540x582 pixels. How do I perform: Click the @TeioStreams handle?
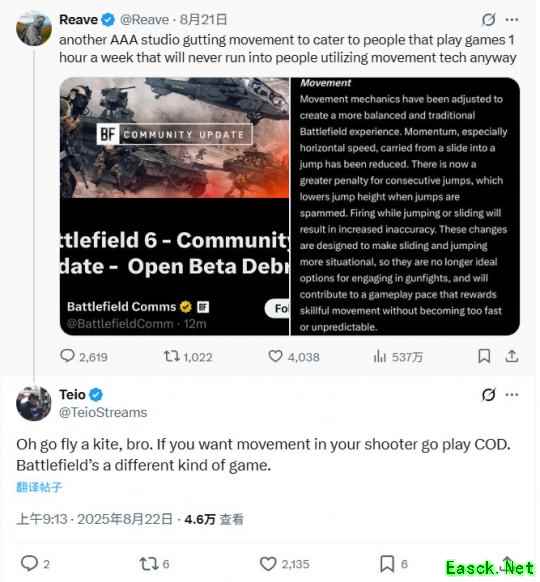tap(103, 412)
